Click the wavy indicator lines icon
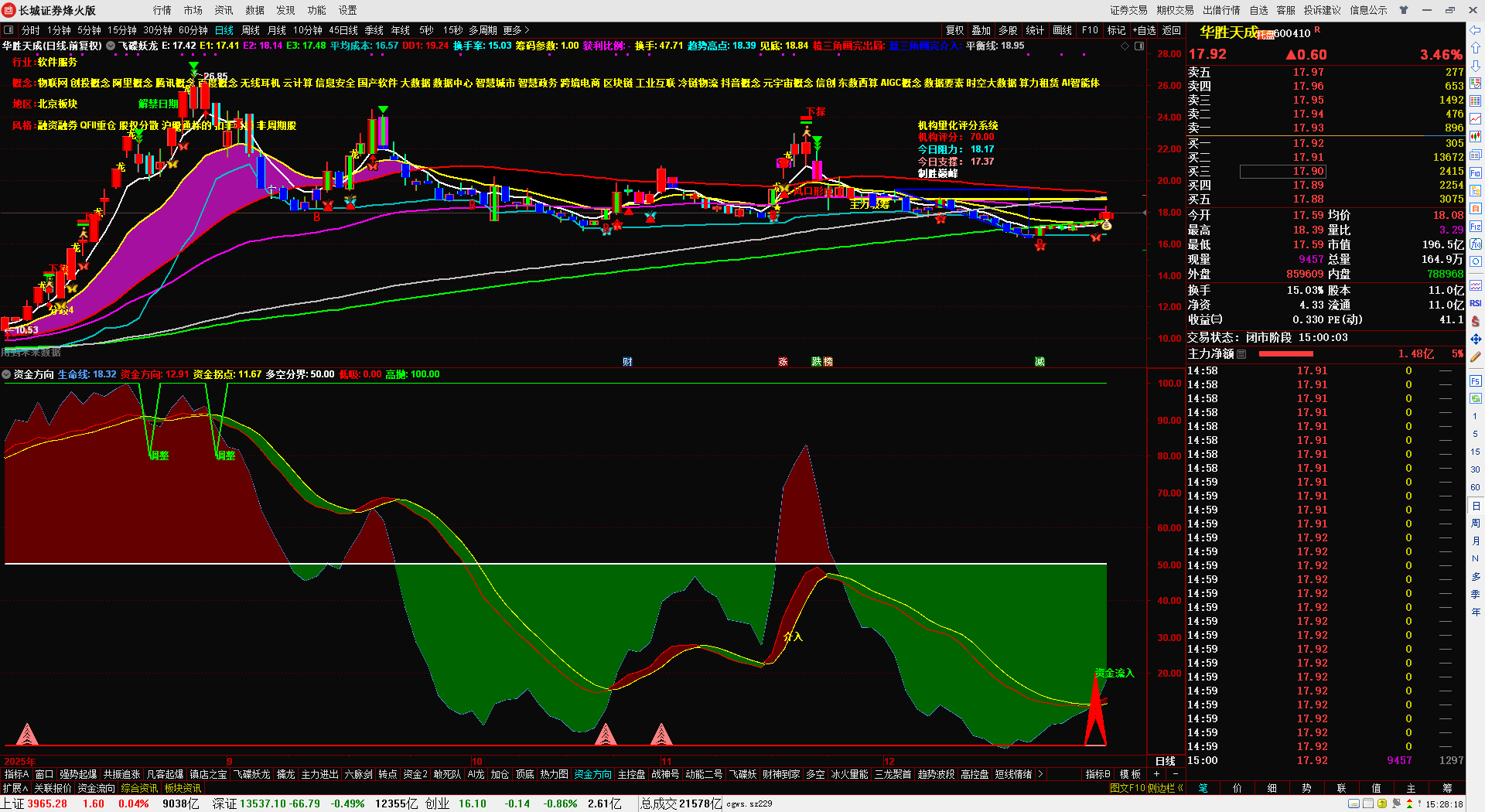Screen dimensions: 1485x812 [1475, 285]
